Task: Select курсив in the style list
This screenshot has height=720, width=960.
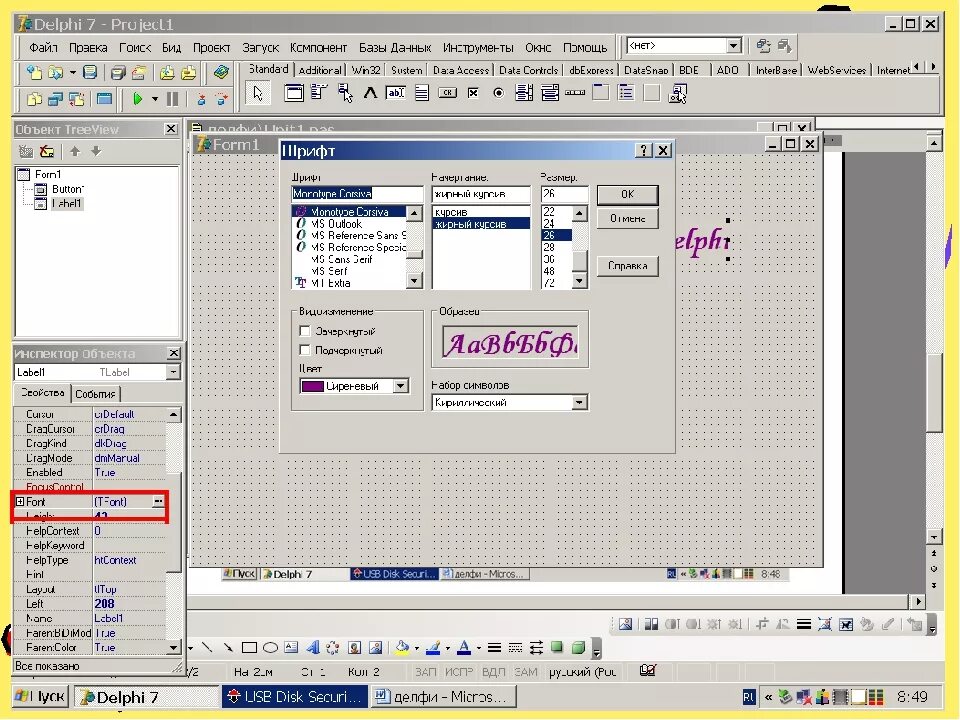Action: coord(451,212)
